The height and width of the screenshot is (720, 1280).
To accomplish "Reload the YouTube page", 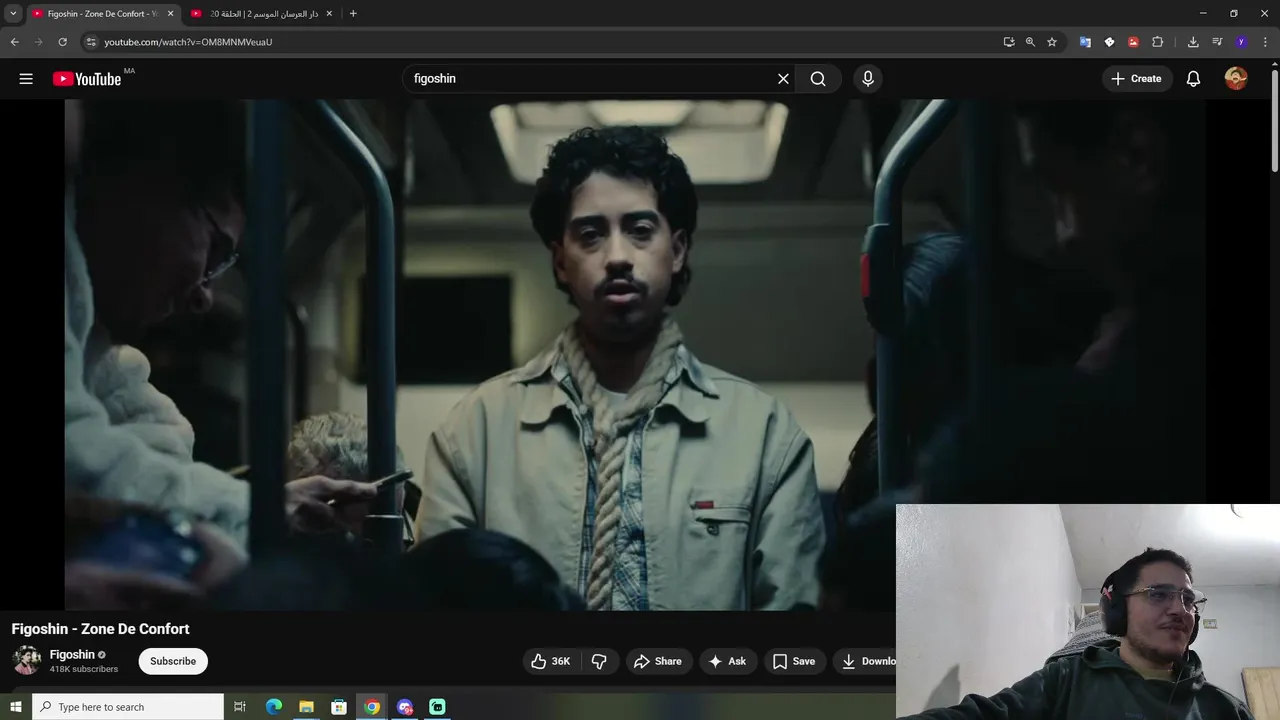I will point(62,42).
